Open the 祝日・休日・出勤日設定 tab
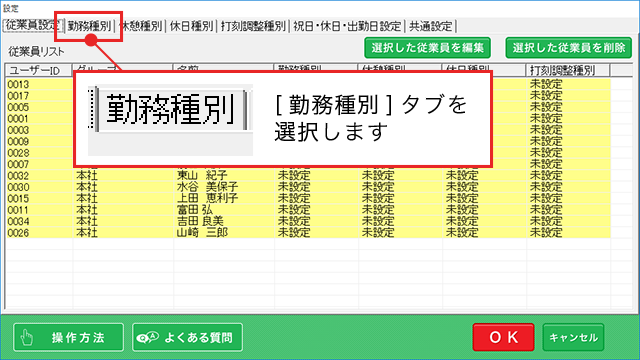The width and height of the screenshot is (640, 360). [347, 26]
